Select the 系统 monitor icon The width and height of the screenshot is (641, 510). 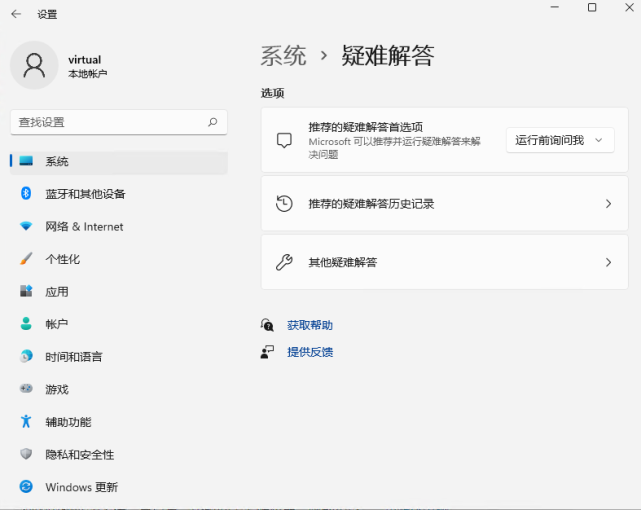pyautogui.click(x=26, y=161)
